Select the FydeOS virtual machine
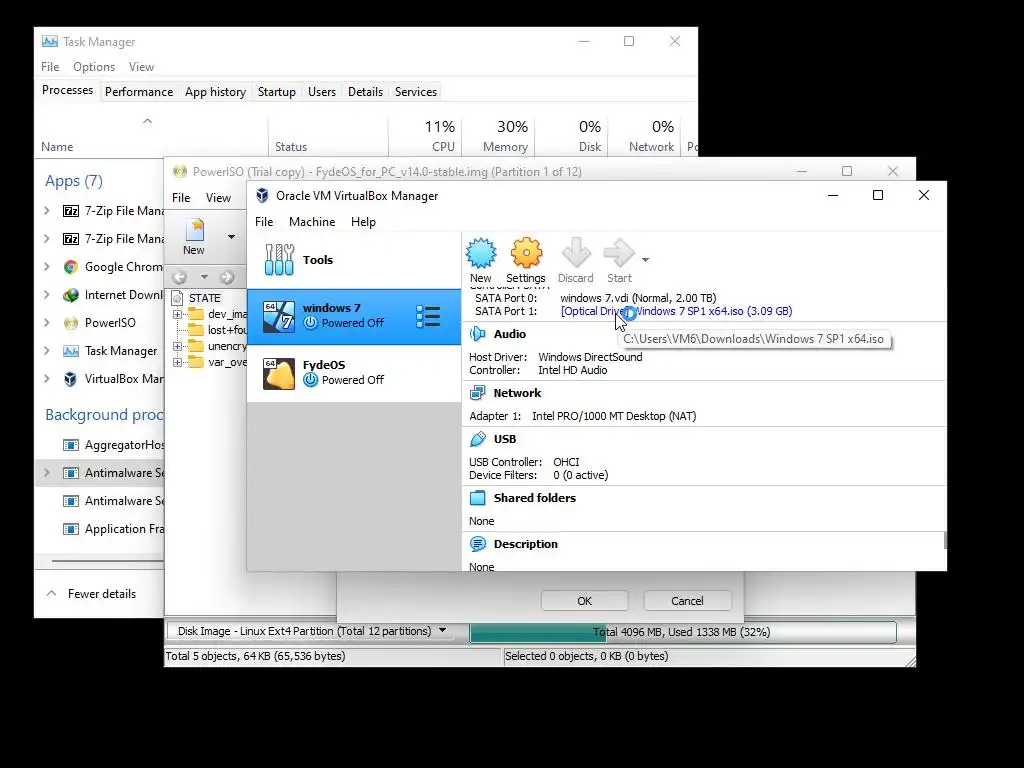1024x768 pixels. click(x=354, y=373)
